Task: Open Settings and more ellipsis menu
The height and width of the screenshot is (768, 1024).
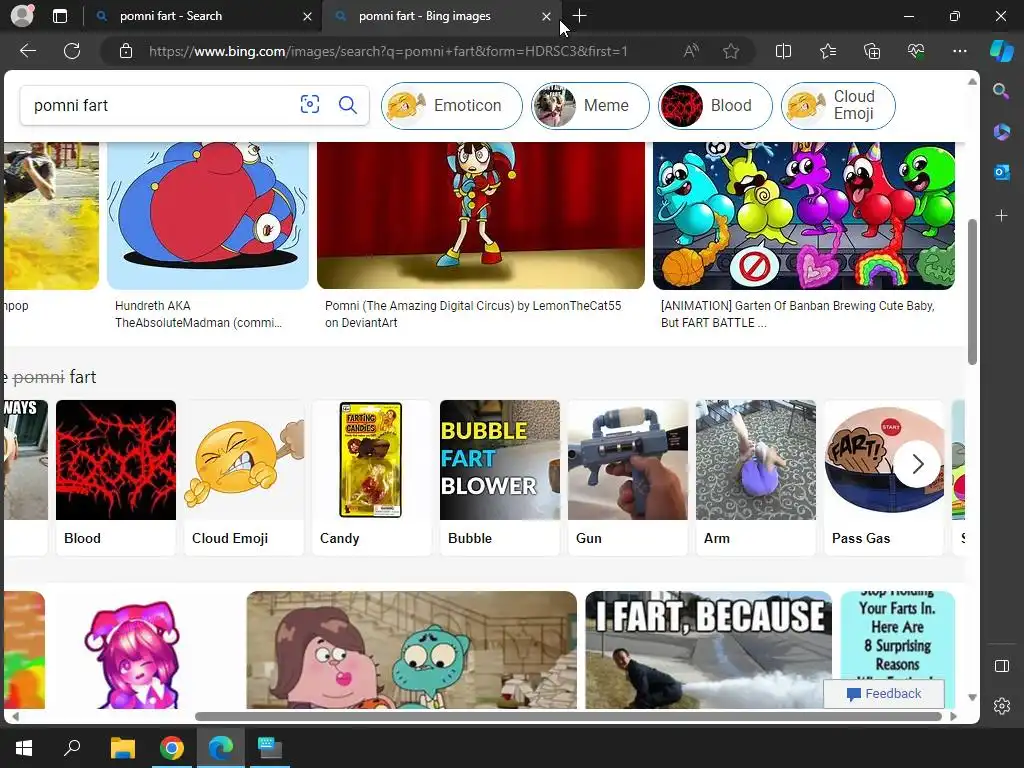Action: 959,51
